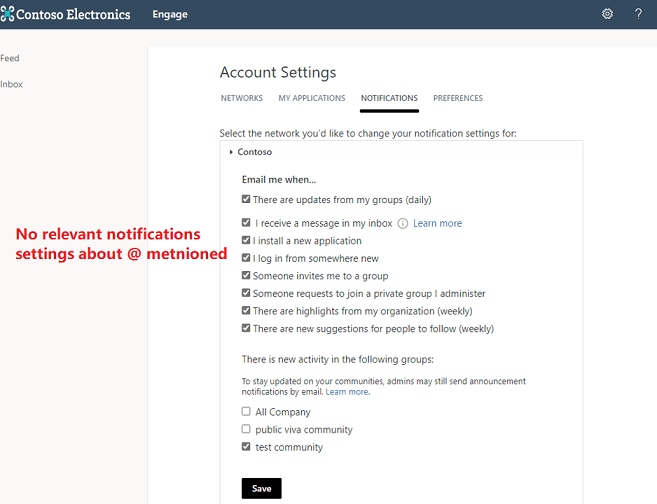Switch to the Networks tab
Screen dimensions: 657x504
[242, 98]
